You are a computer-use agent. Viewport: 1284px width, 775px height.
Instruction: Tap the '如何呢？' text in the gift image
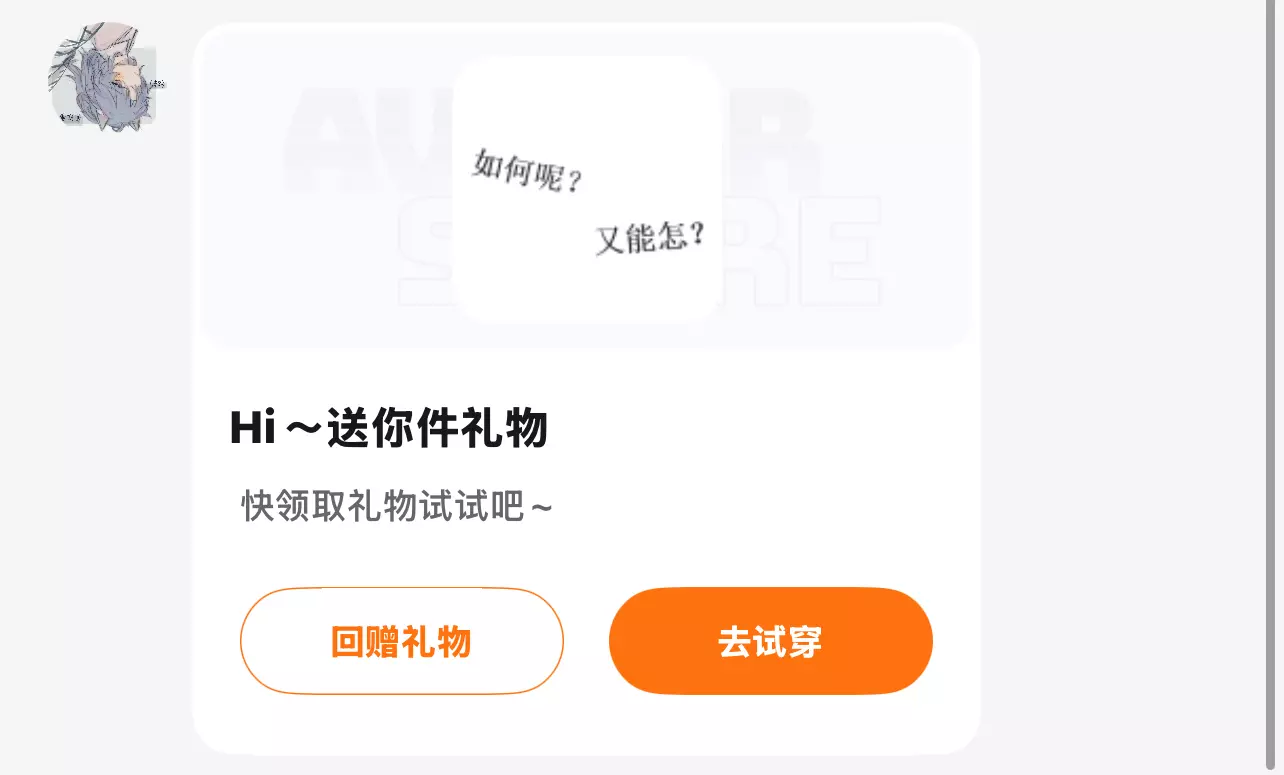click(x=527, y=172)
